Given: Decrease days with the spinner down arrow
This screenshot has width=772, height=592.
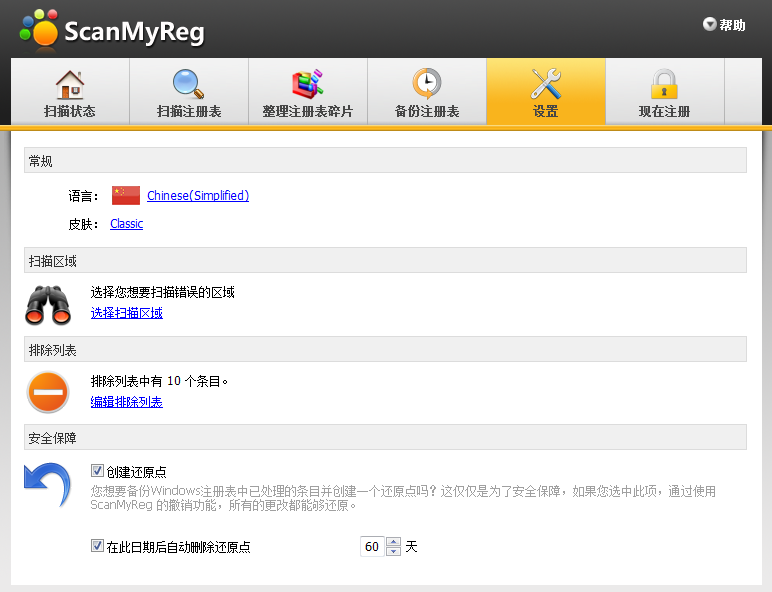Looking at the screenshot, I should tap(393, 552).
